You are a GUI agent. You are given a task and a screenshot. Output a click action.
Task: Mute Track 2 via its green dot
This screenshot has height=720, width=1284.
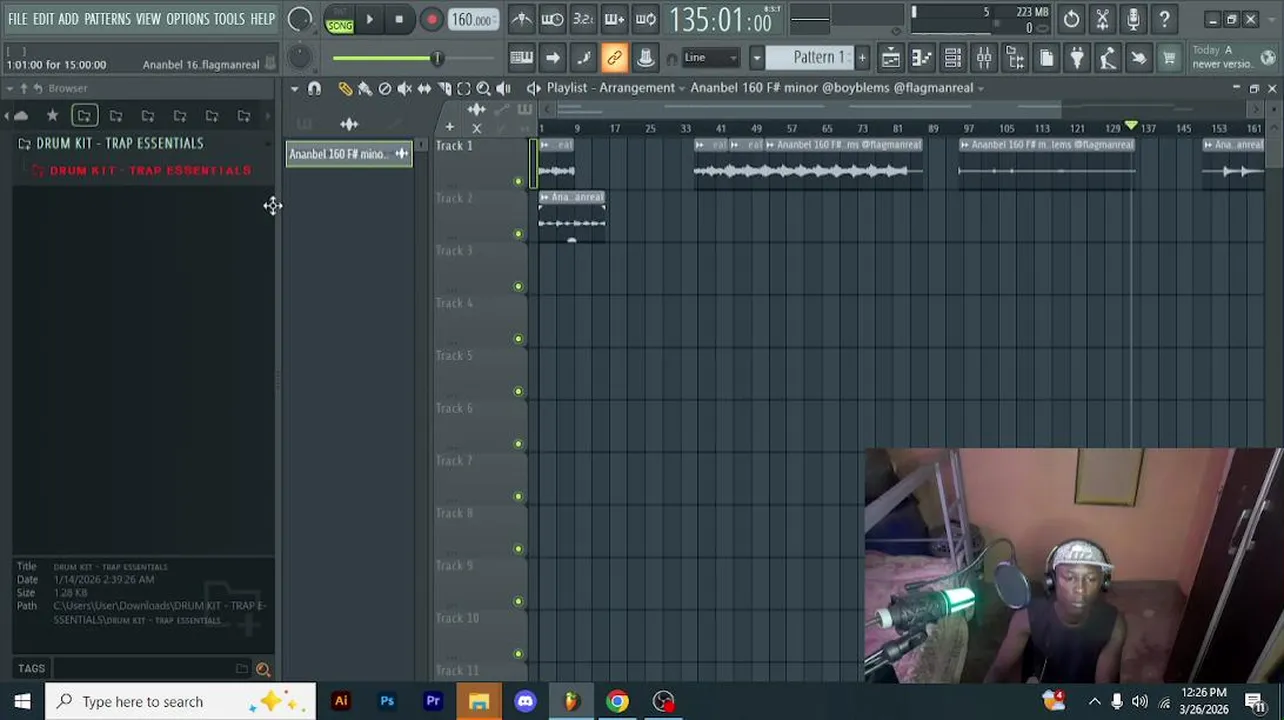click(x=518, y=234)
